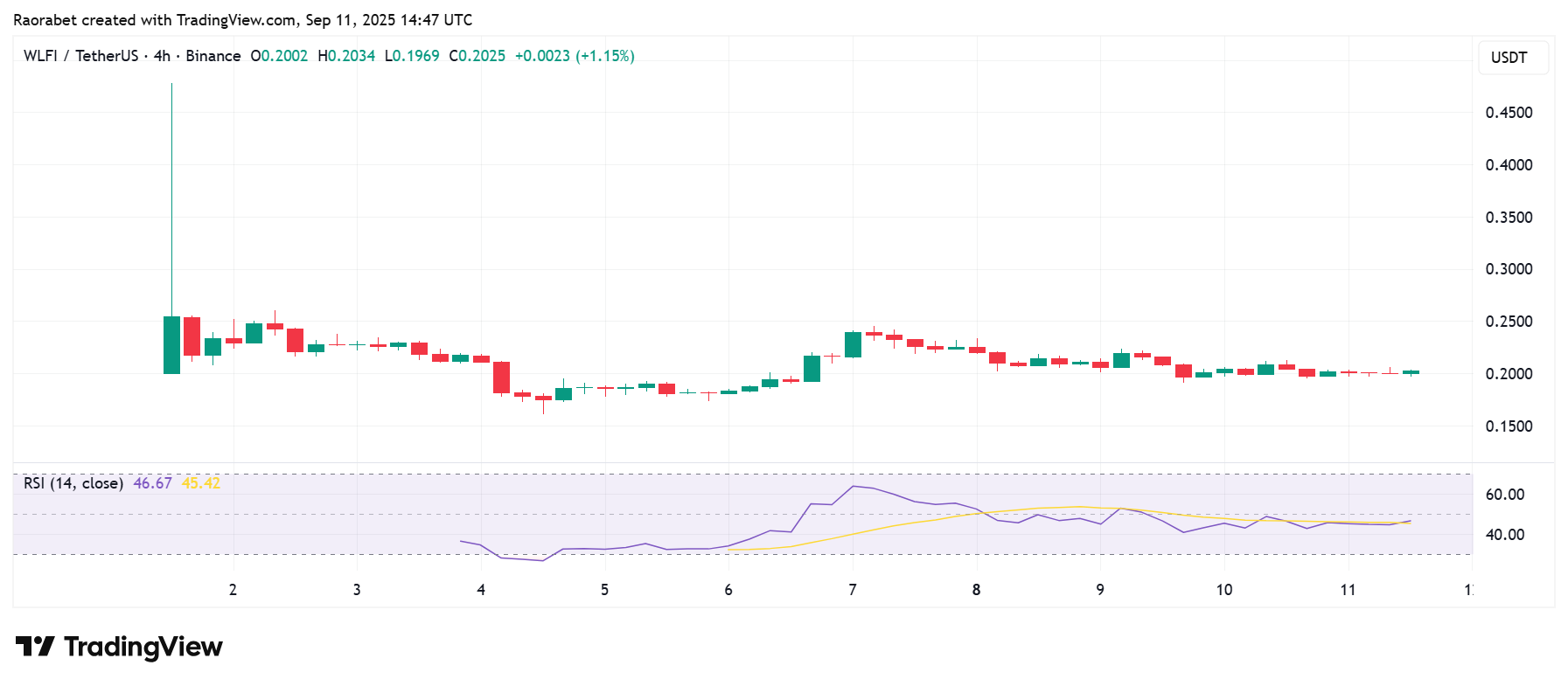Click the 40.00 RSI scale label

pos(1504,535)
